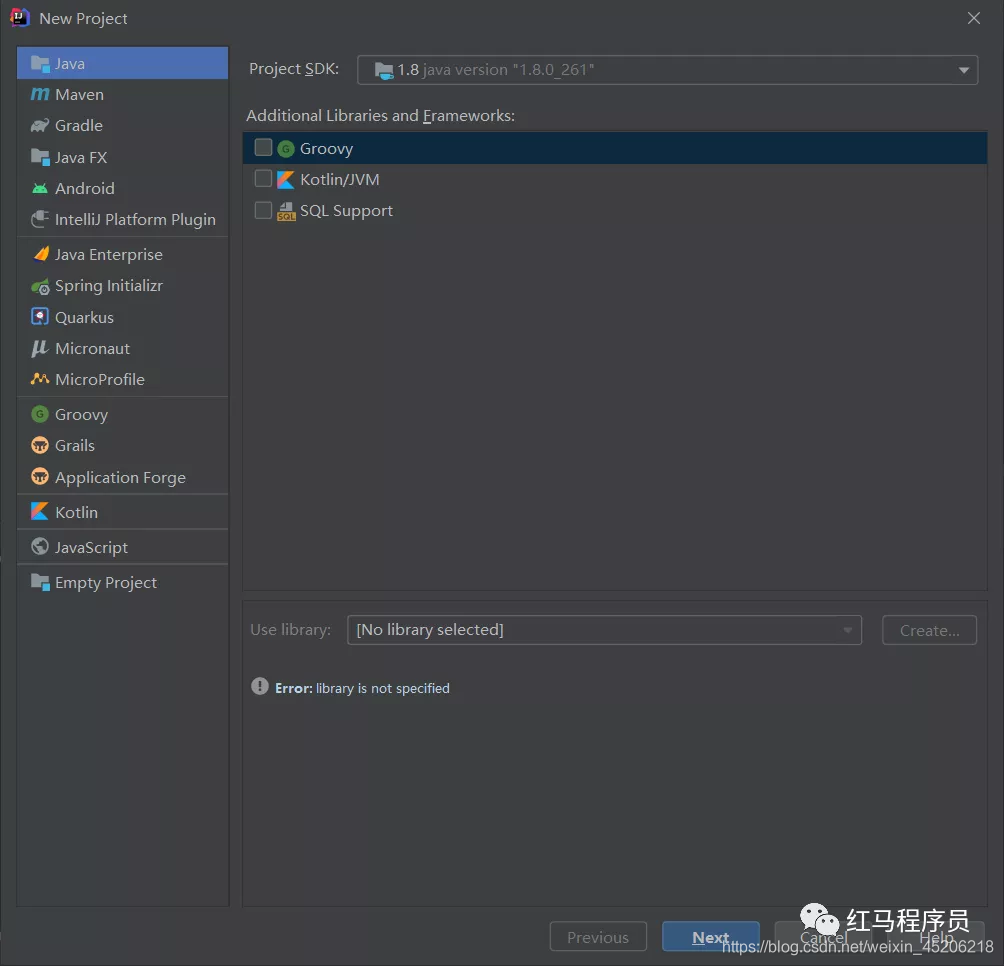
Task: Choose Maven project type
Action: [x=122, y=95]
